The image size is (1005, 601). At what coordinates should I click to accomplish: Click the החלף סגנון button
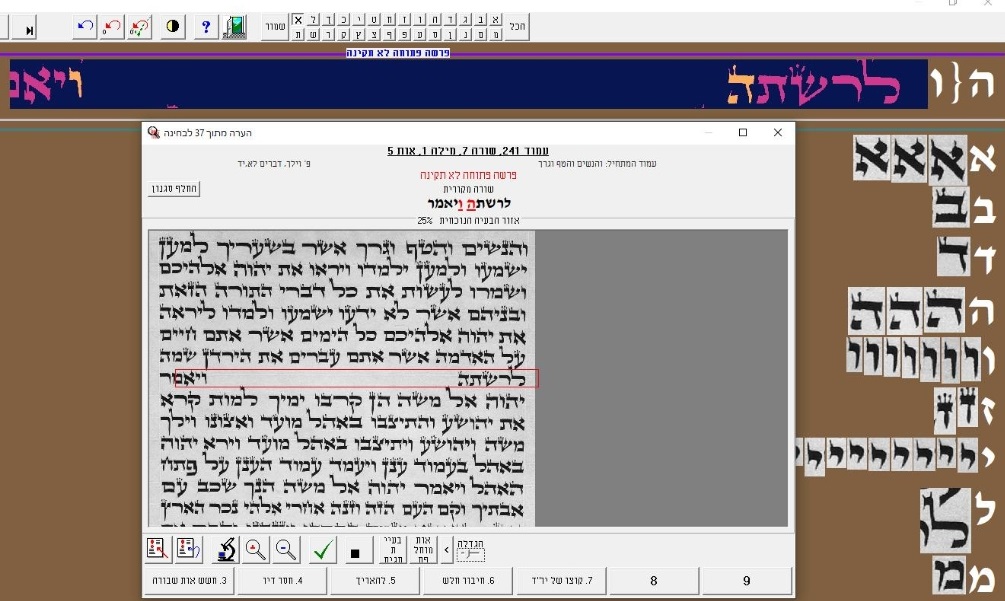173,190
